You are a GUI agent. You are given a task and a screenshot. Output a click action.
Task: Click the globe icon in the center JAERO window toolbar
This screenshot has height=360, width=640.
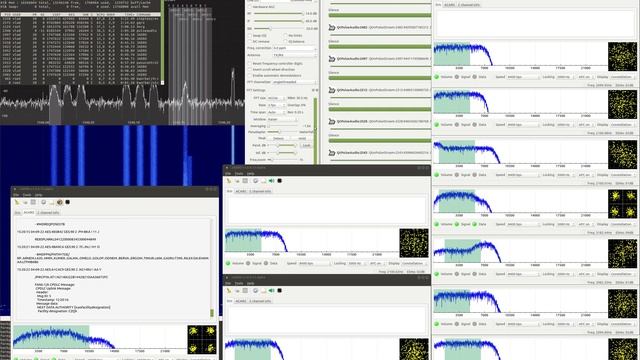click(256, 181)
